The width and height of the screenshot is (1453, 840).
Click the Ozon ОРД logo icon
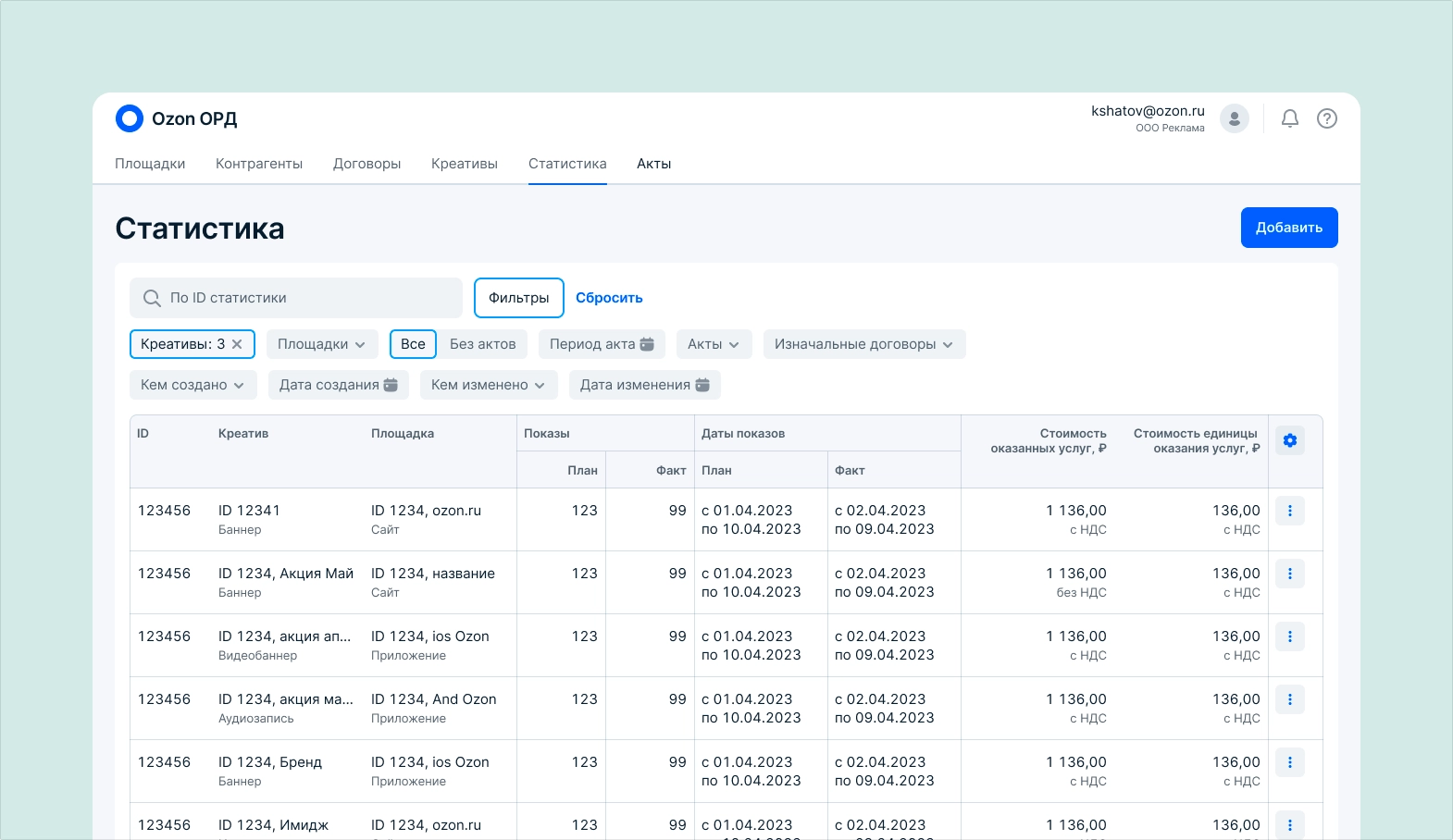(130, 118)
